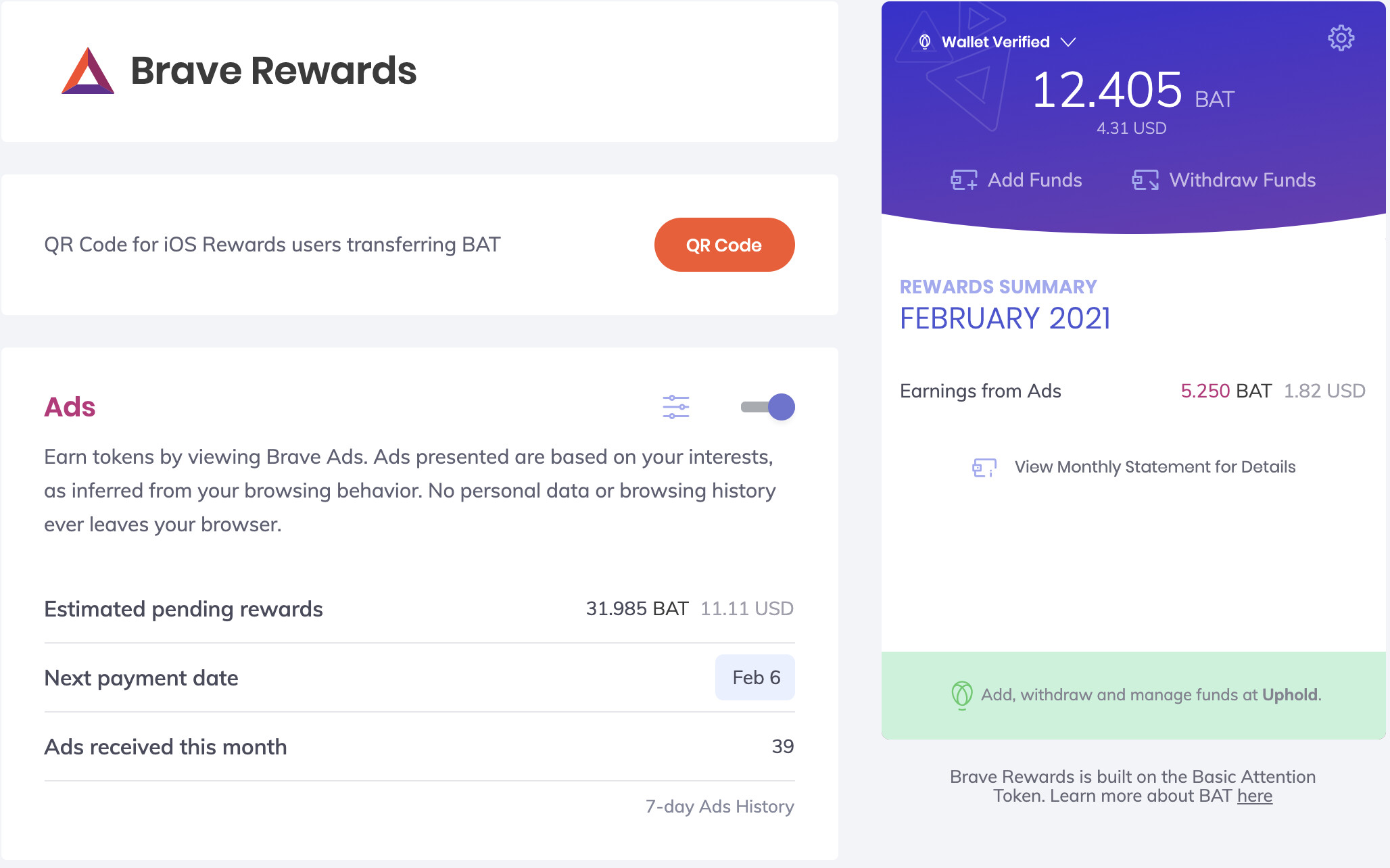Click the Feb 6 payment date badge

coord(755,677)
